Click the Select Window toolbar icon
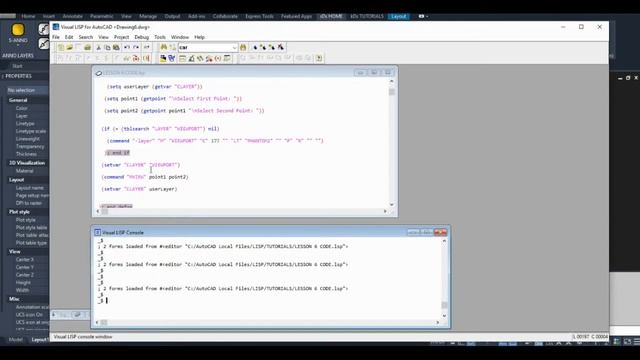 click(171, 58)
